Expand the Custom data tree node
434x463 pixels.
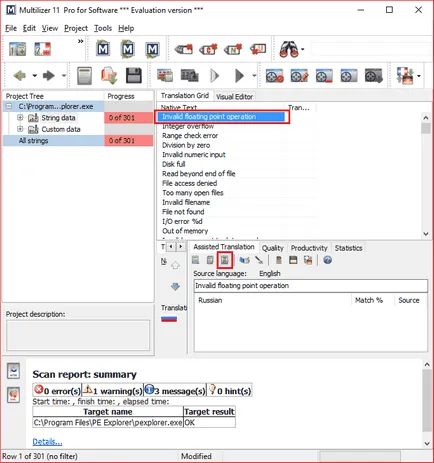[x=20, y=129]
